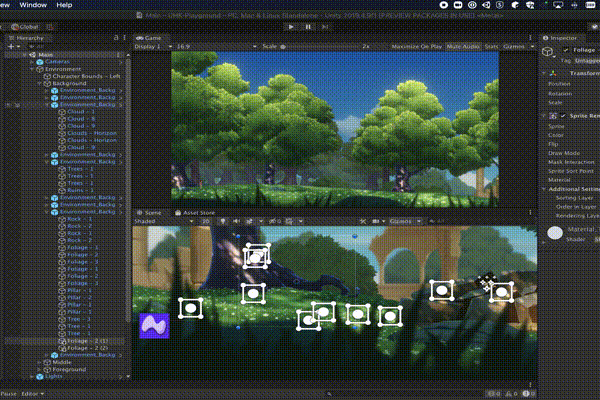Image resolution: width=600 pixels, height=400 pixels.
Task: Toggle the Stats overlay button
Action: tap(491, 46)
